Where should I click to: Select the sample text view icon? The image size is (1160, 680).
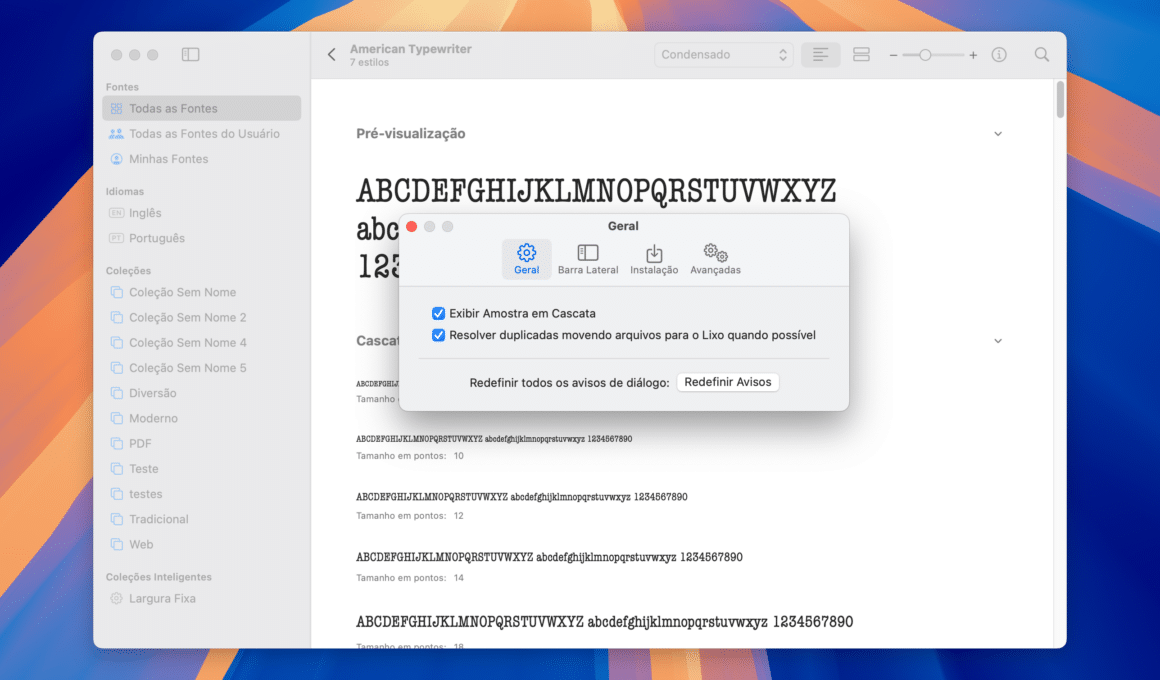click(x=820, y=55)
